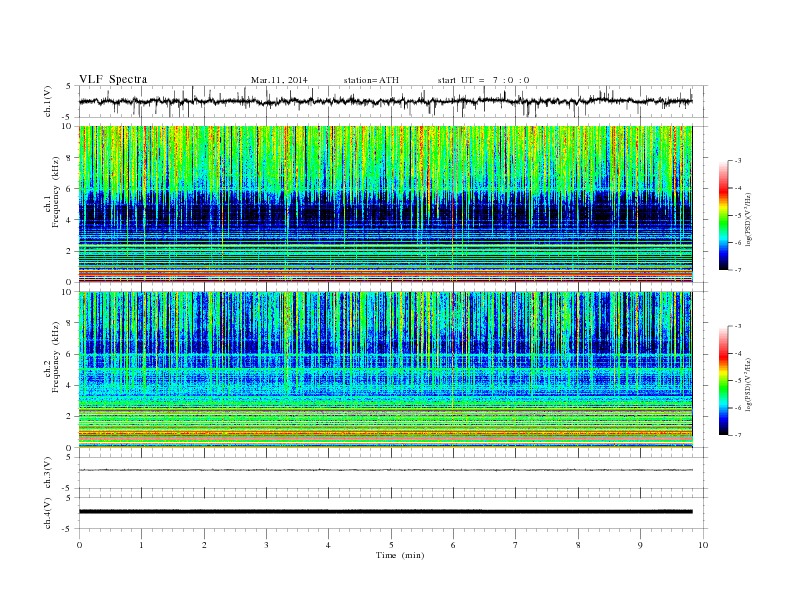Click the ch.1 spectrogram color scale bar

pyautogui.click(x=723, y=215)
